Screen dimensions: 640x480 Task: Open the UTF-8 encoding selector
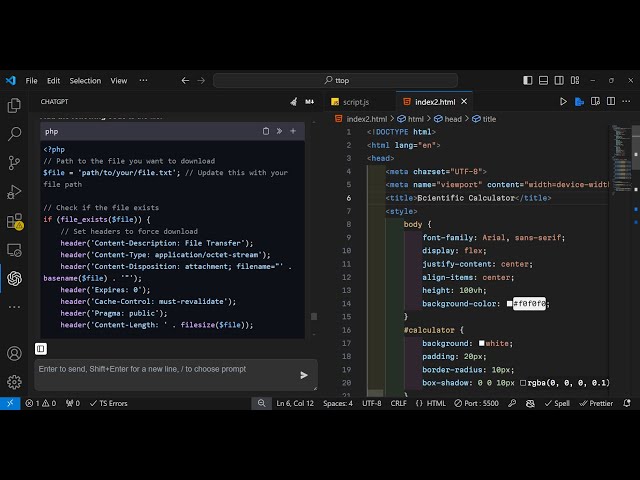tap(371, 403)
